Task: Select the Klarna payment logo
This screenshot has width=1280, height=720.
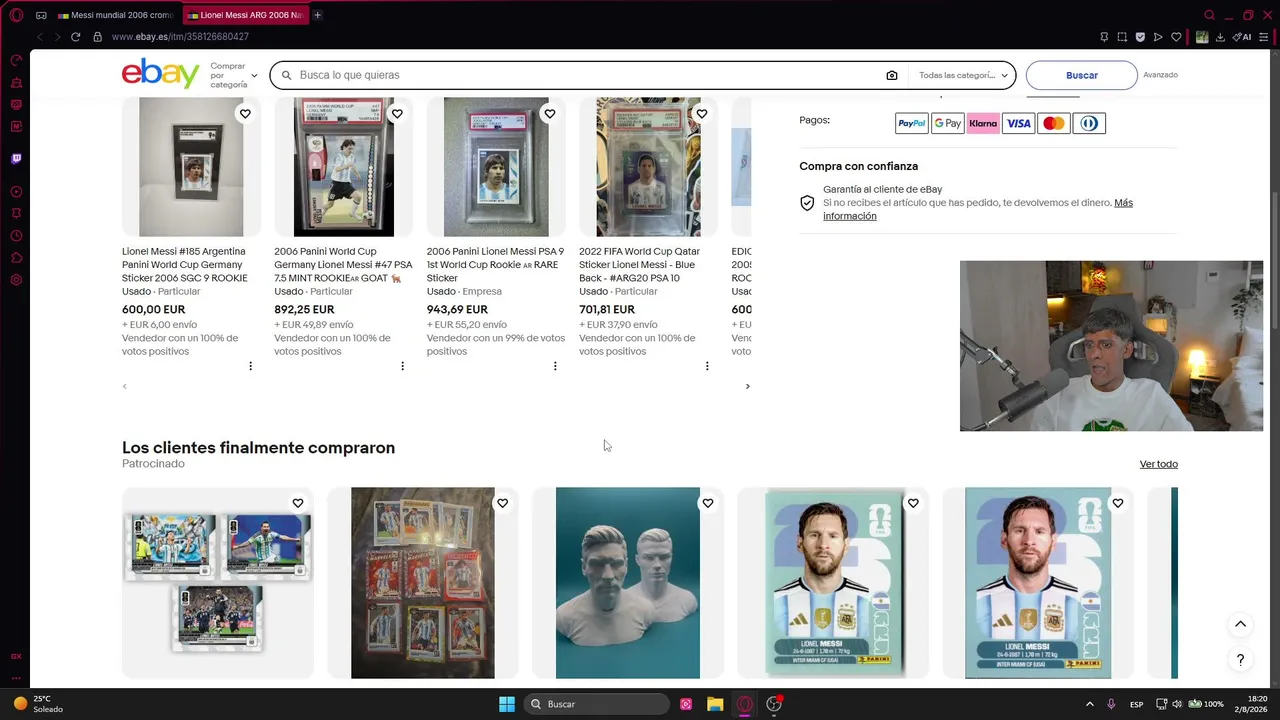Action: pyautogui.click(x=983, y=123)
